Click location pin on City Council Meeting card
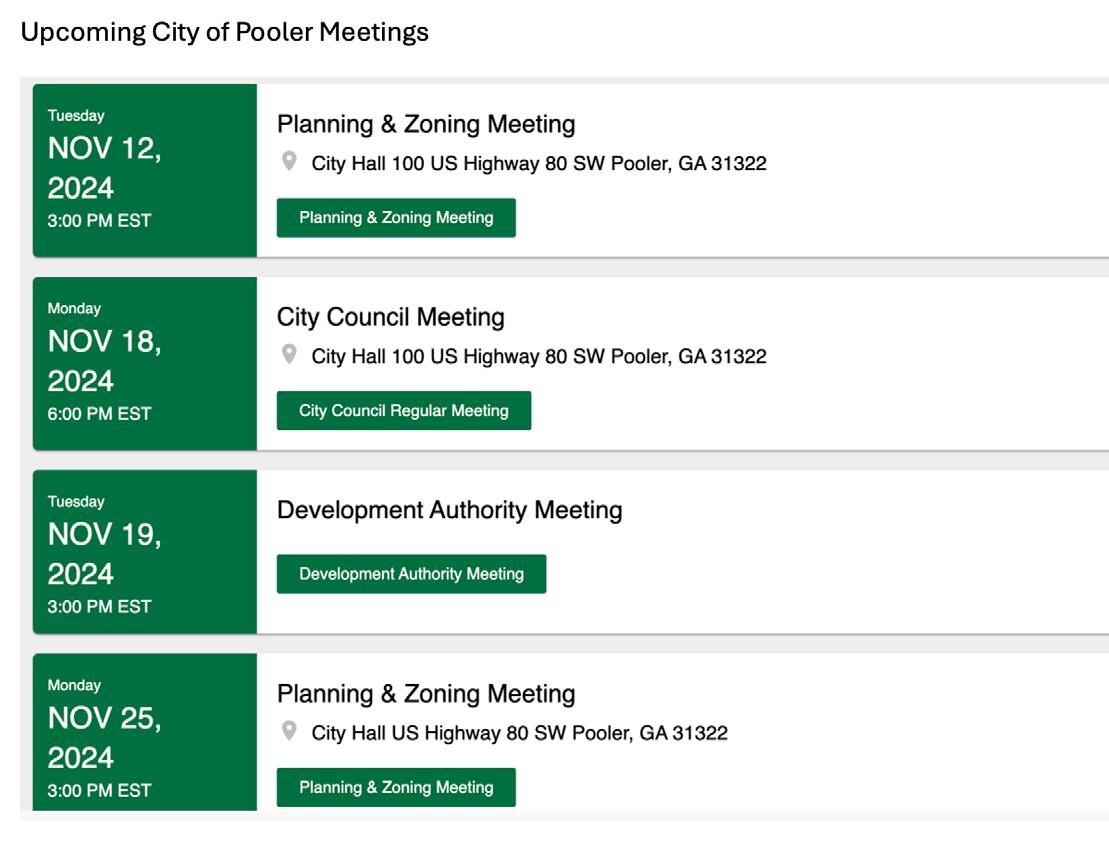This screenshot has width=1109, height=844. point(289,354)
